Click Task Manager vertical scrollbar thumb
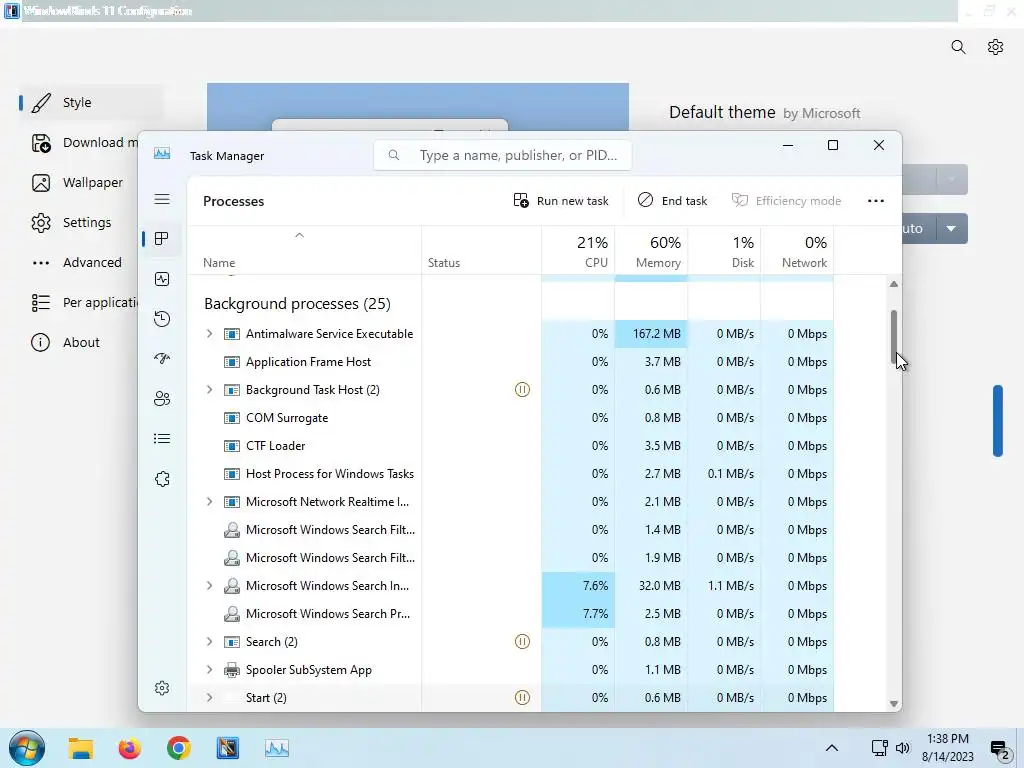This screenshot has height=768, width=1024. (894, 337)
